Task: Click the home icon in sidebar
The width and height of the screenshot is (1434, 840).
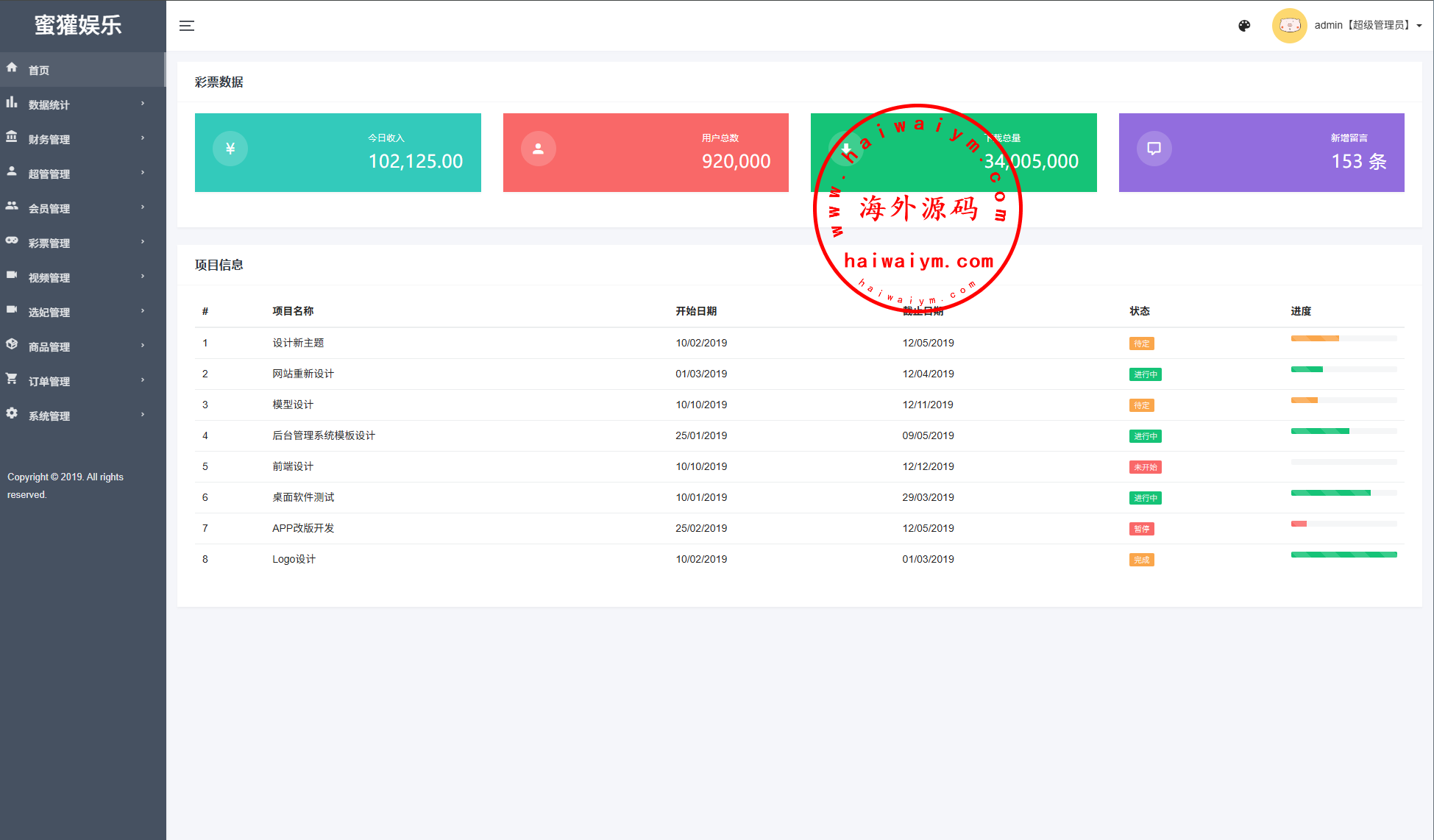Action: coord(12,68)
